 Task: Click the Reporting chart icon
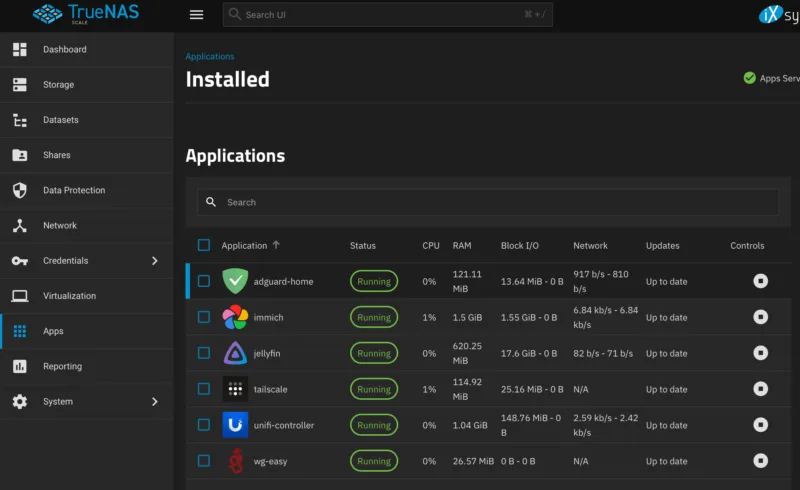[20, 366]
